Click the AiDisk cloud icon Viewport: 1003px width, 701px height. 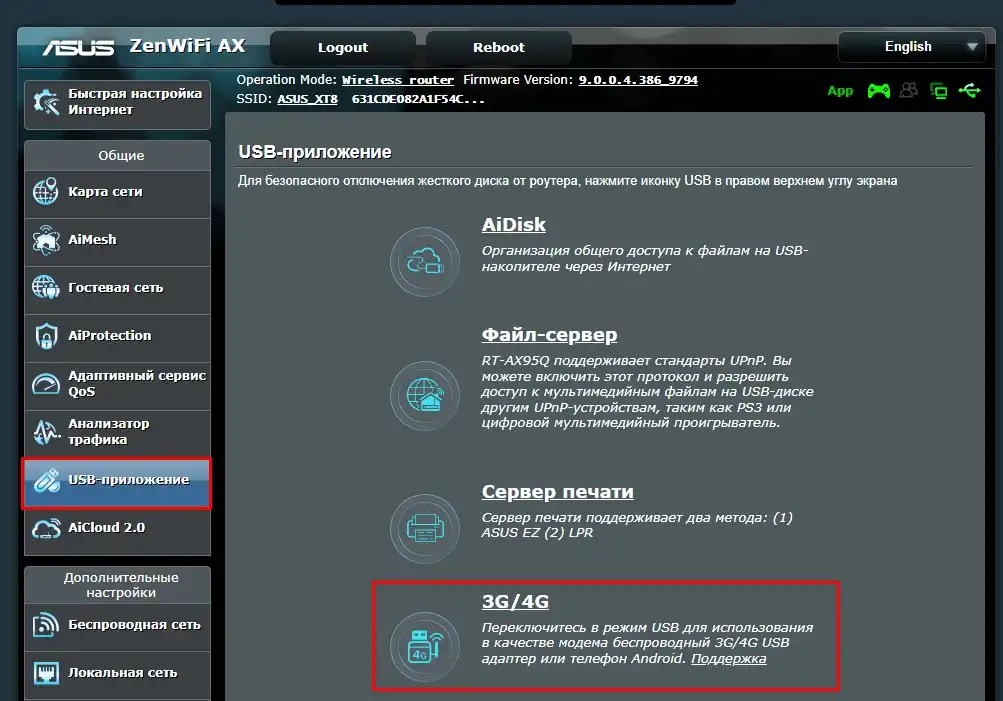424,262
